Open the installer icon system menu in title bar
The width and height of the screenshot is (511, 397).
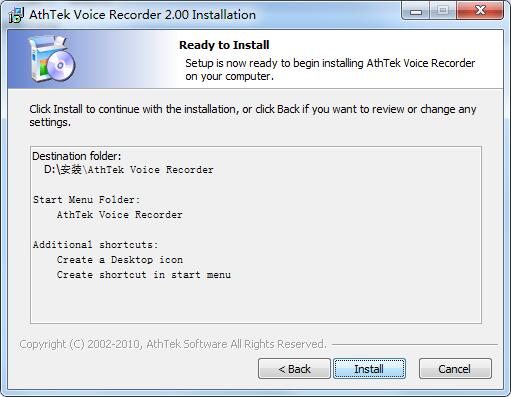click(x=16, y=15)
